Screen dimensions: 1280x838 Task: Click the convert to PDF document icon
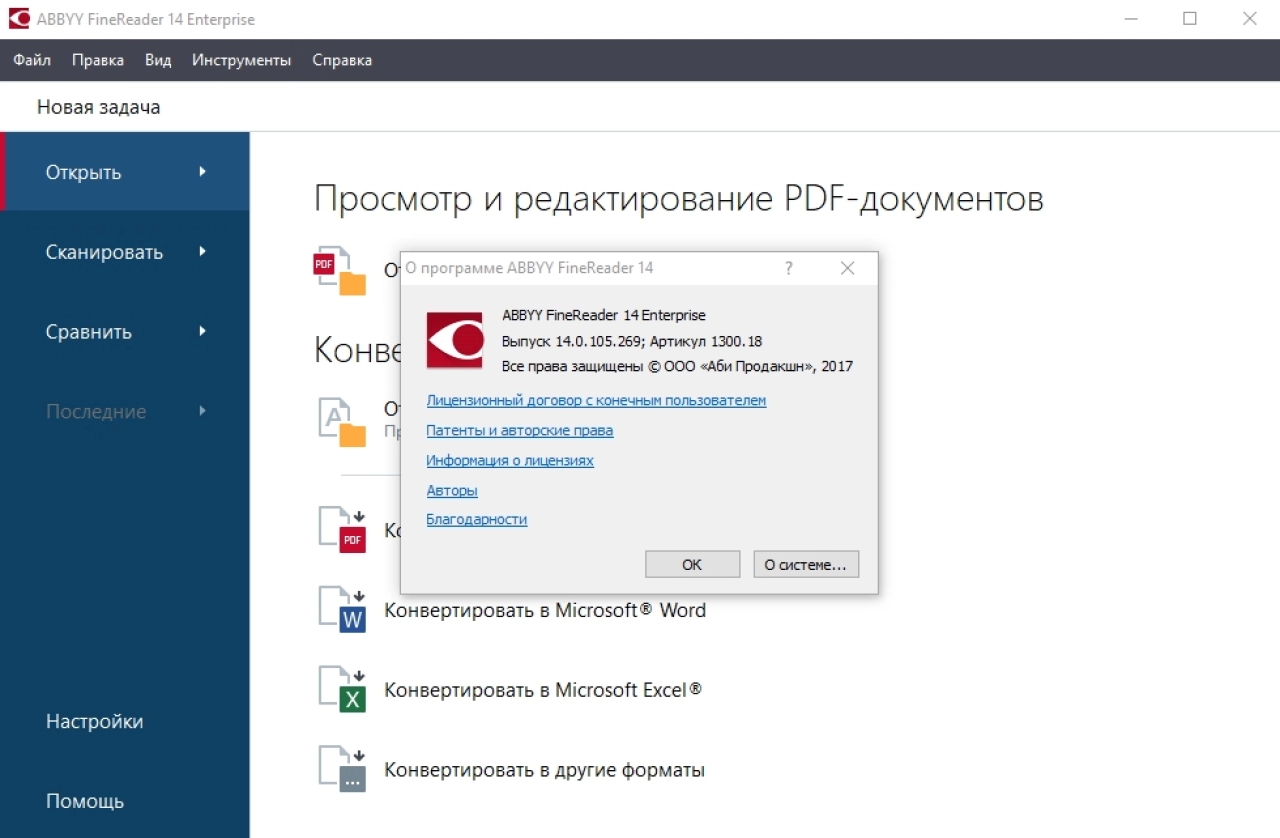click(x=341, y=529)
